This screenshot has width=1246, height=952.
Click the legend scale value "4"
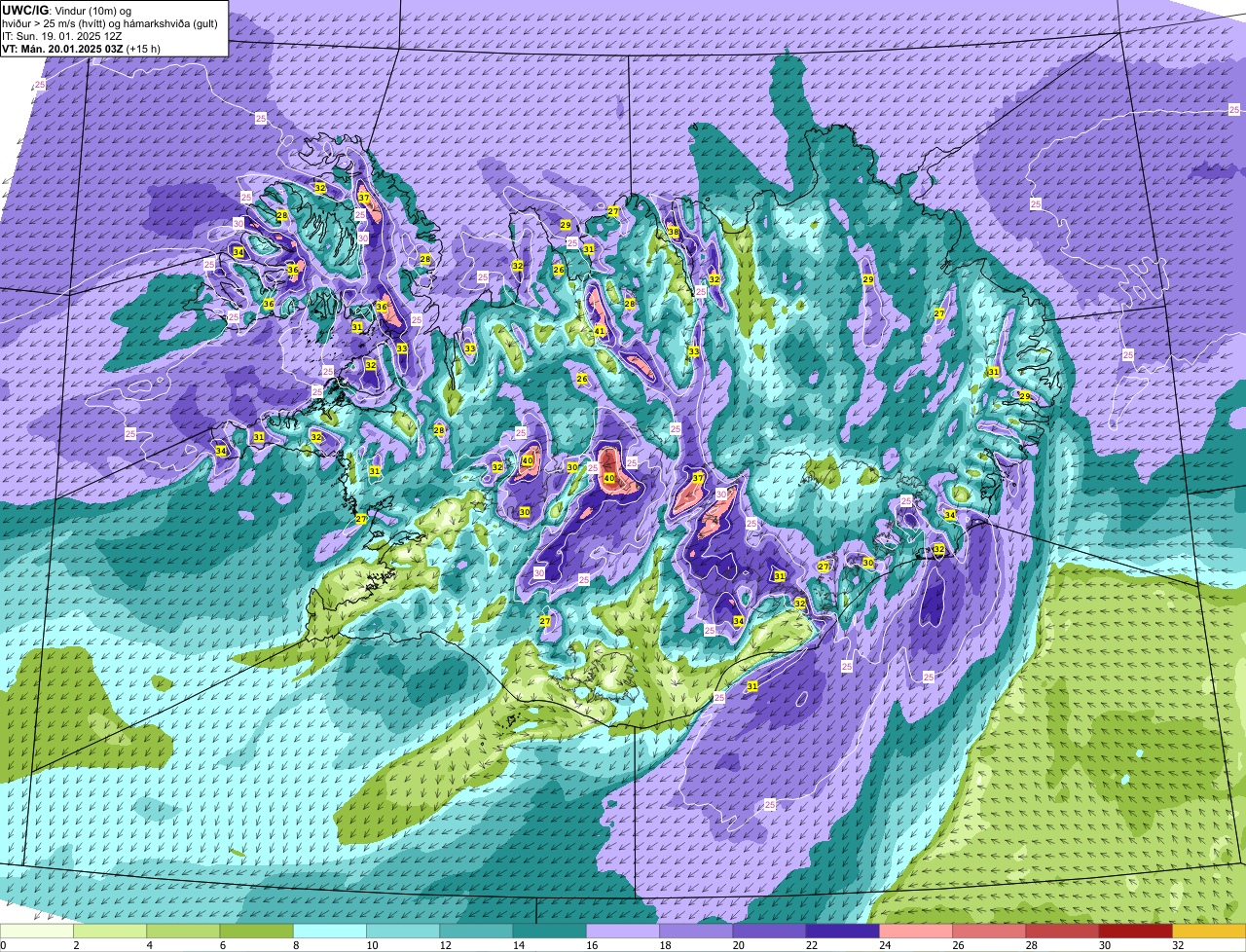tap(148, 944)
